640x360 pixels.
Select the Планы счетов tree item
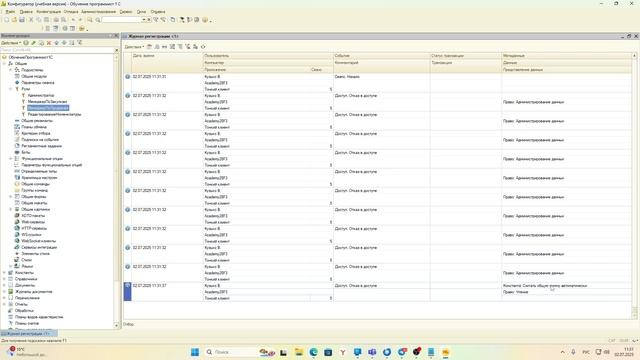pyautogui.click(x=27, y=323)
